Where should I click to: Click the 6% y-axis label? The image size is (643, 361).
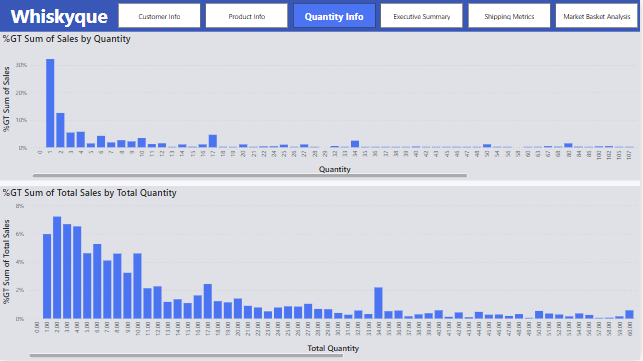pos(20,234)
